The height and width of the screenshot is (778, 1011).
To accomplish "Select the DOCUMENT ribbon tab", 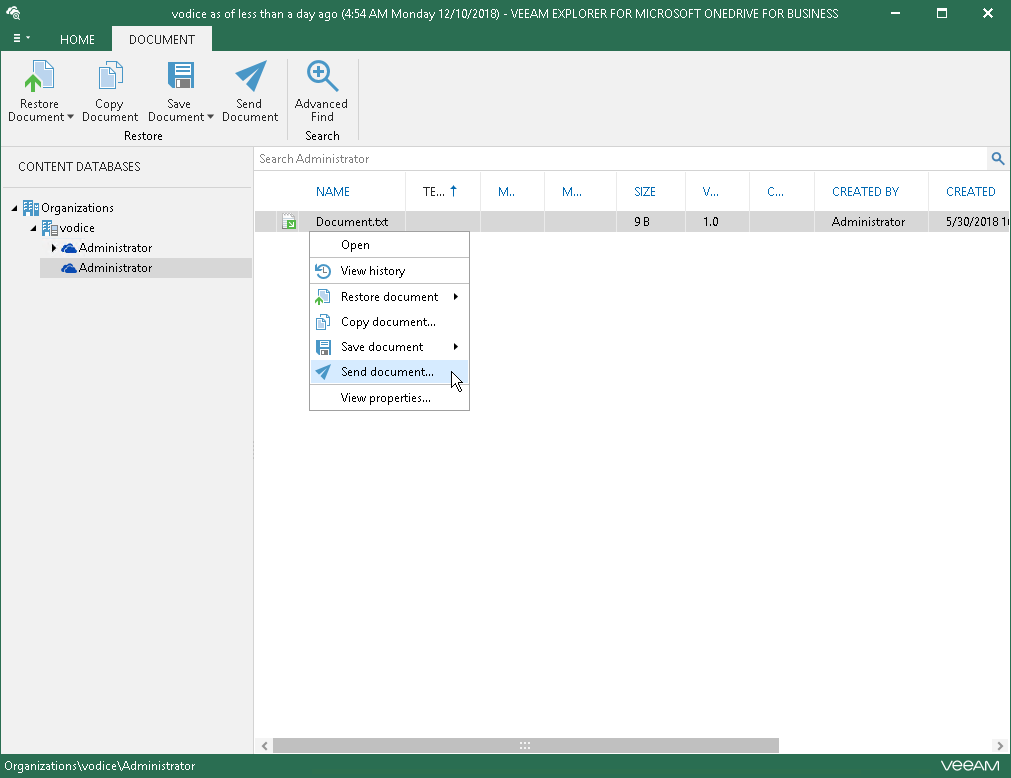I will tap(162, 39).
